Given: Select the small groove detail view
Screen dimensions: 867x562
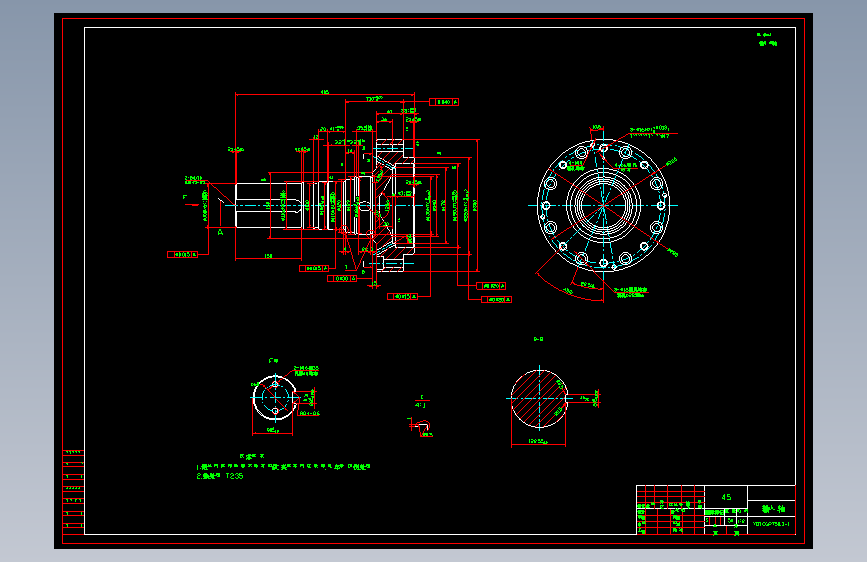Looking at the screenshot, I should tap(421, 427).
